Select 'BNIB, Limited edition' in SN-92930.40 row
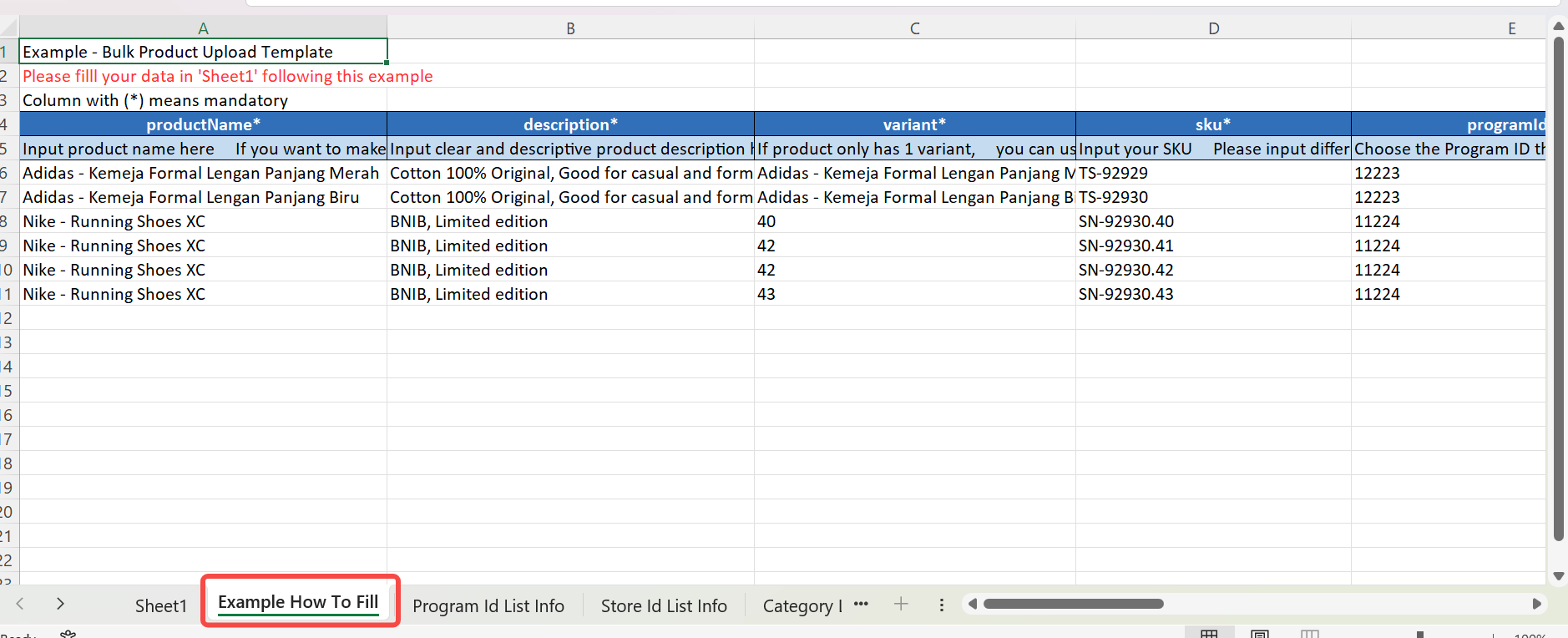Viewport: 1568px width, 638px height. tap(570, 221)
